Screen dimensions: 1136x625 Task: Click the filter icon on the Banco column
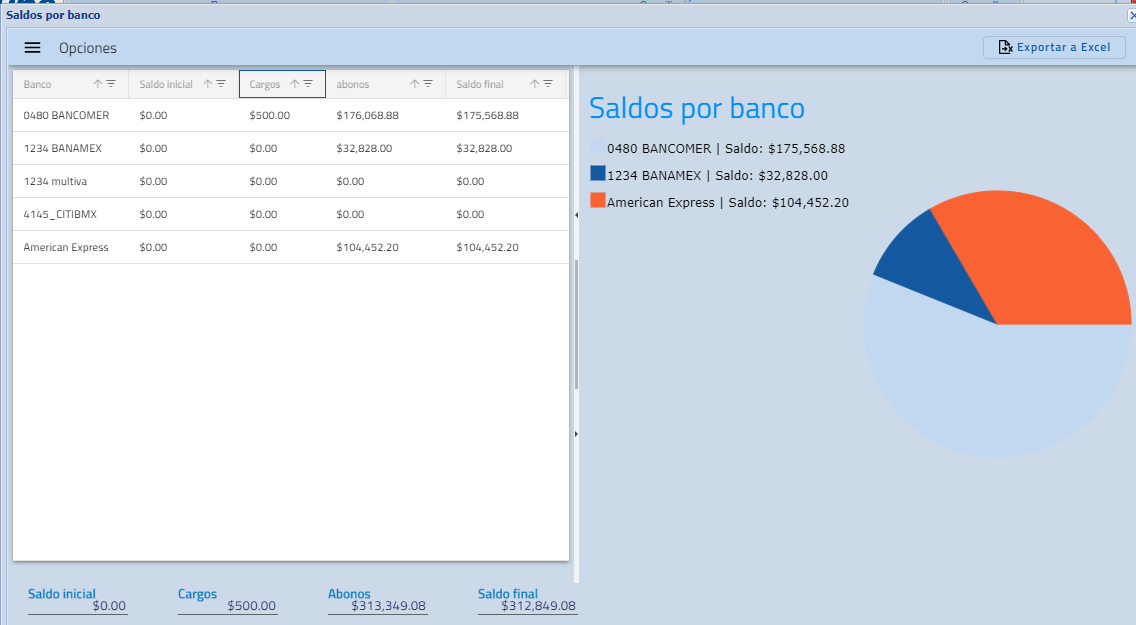point(111,84)
